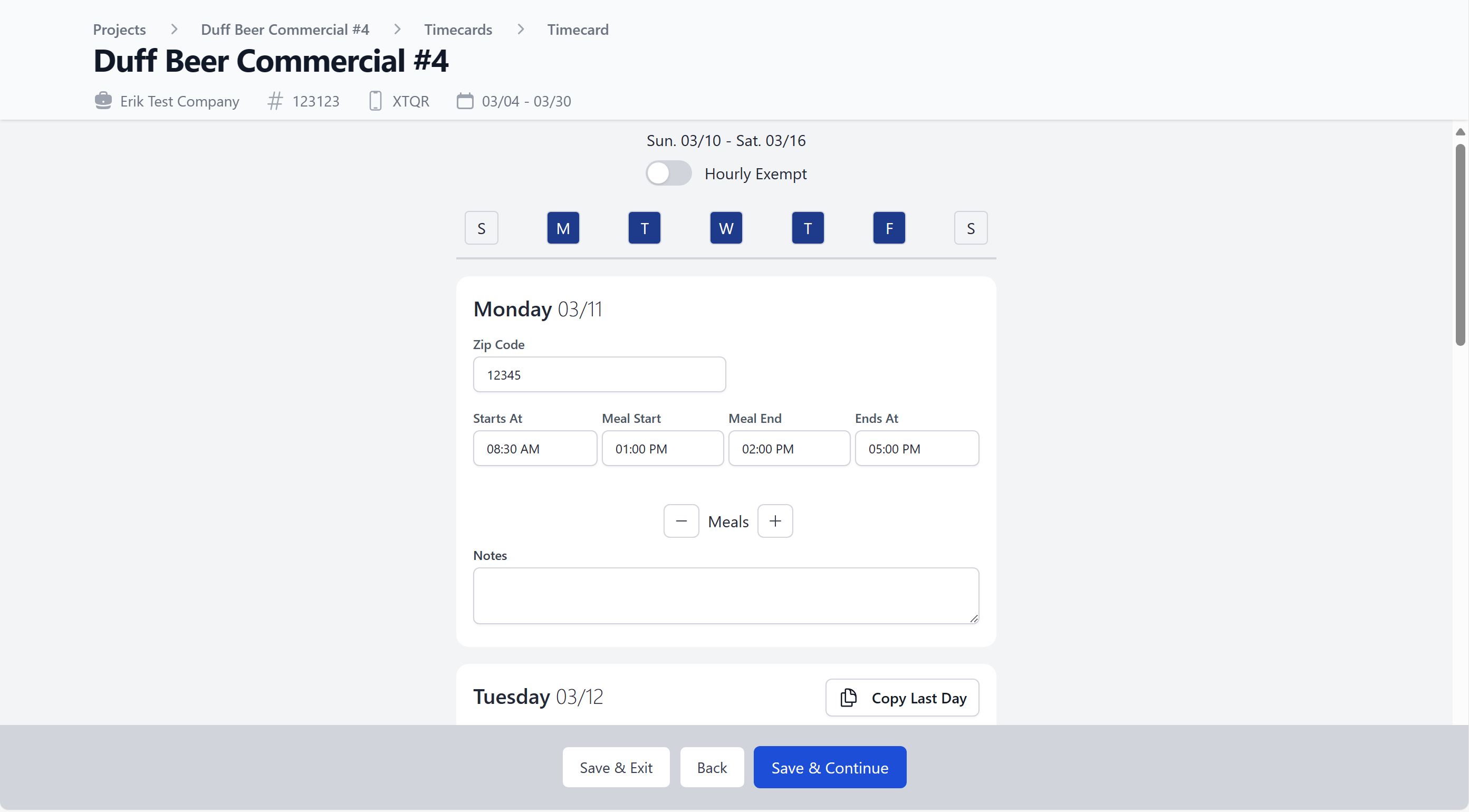Click the phone icon next to XTQR

coord(375,101)
